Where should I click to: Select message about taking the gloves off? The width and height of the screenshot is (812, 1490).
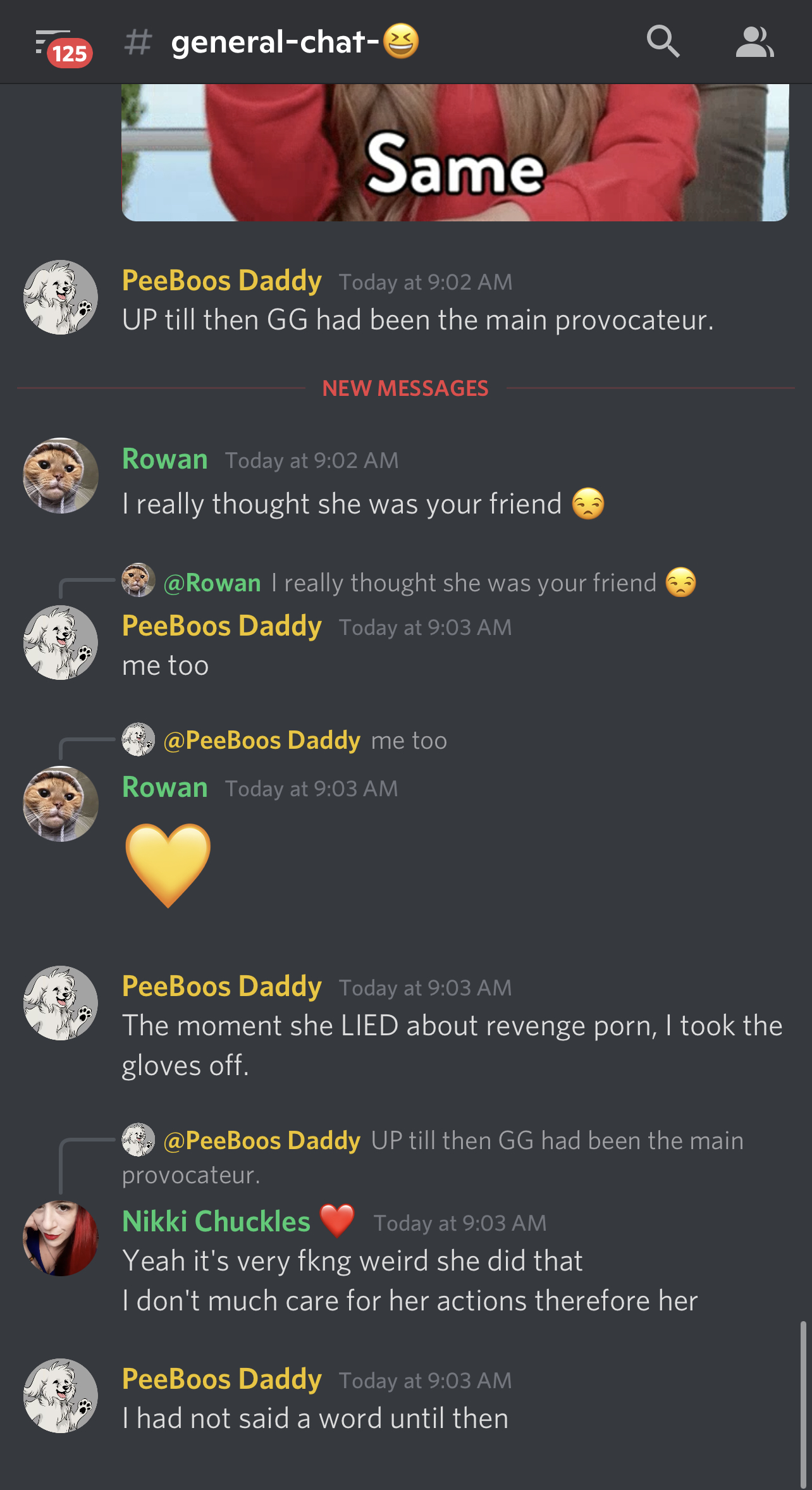(x=452, y=1045)
